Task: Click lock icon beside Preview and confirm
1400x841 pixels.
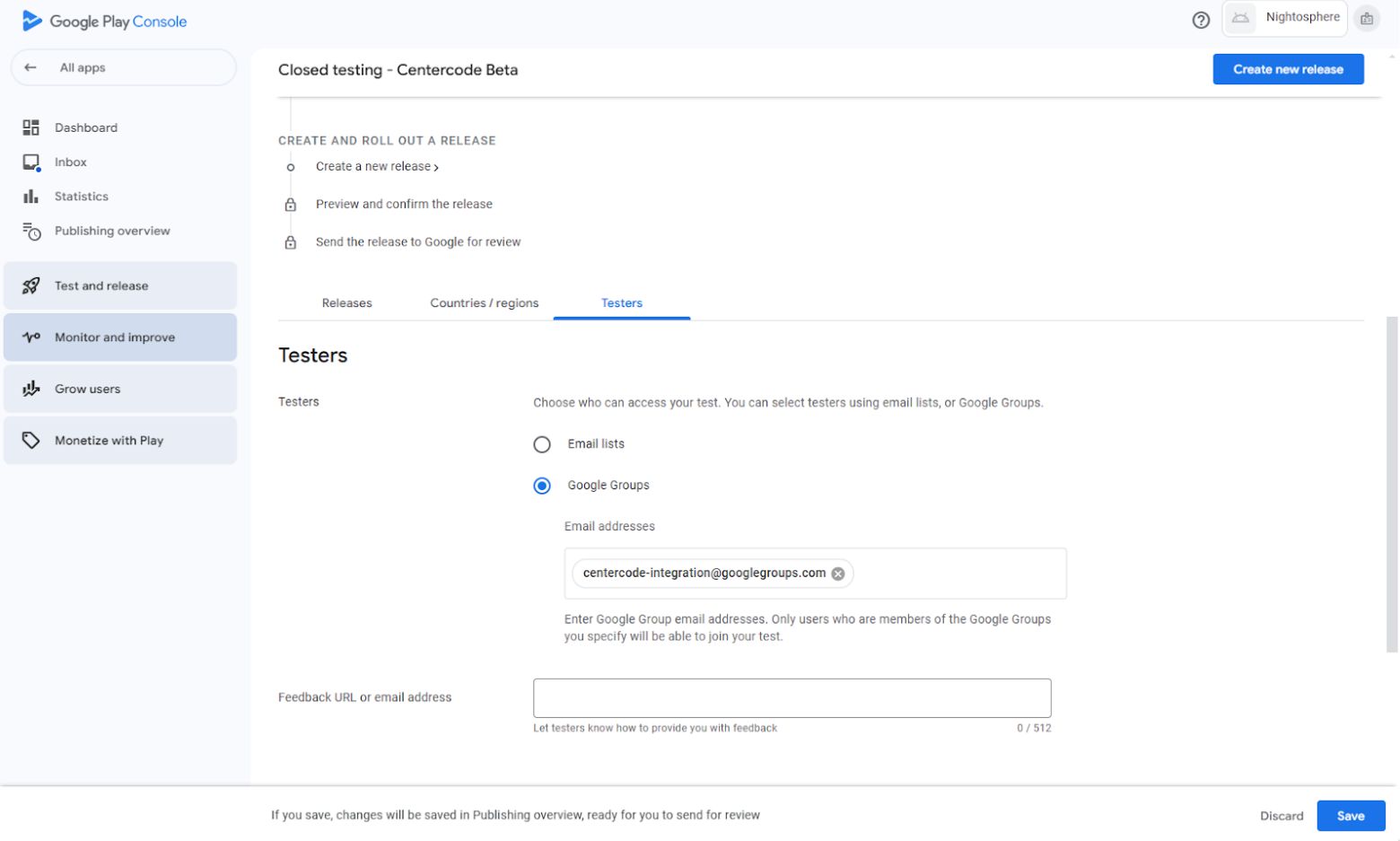Action: point(291,205)
